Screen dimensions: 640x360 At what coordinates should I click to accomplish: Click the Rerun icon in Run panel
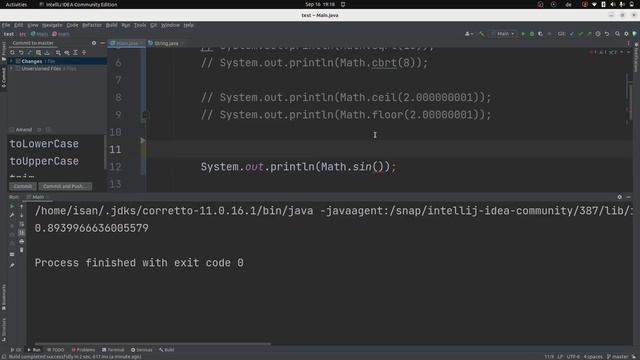12,207
